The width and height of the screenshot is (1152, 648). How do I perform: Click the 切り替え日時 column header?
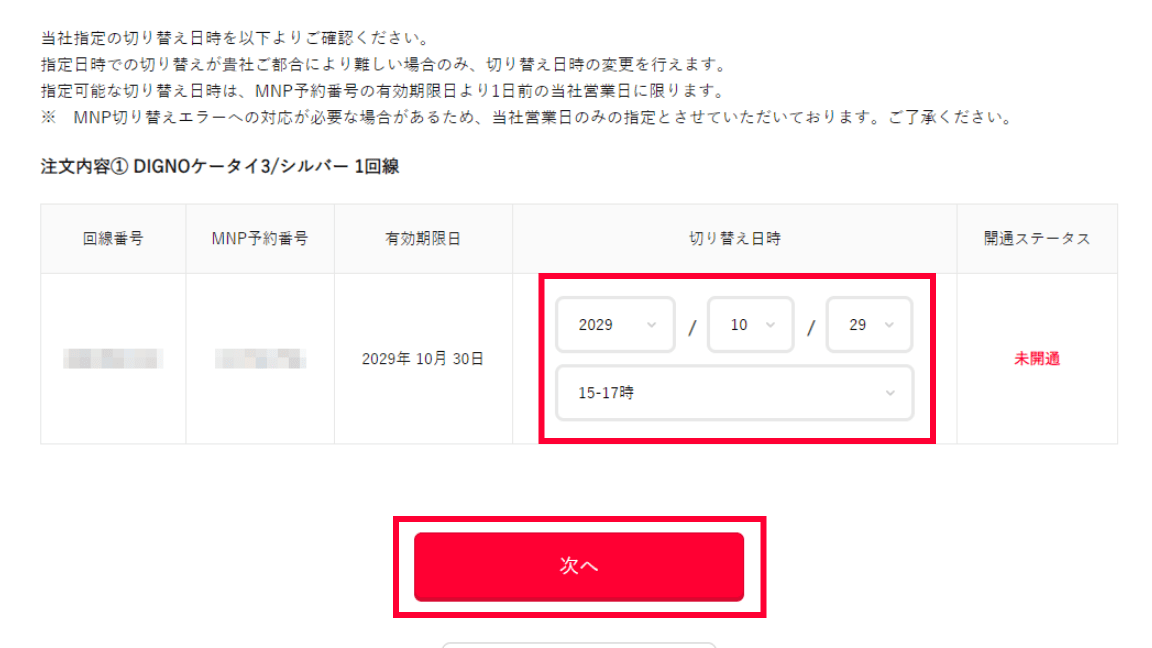coord(734,239)
